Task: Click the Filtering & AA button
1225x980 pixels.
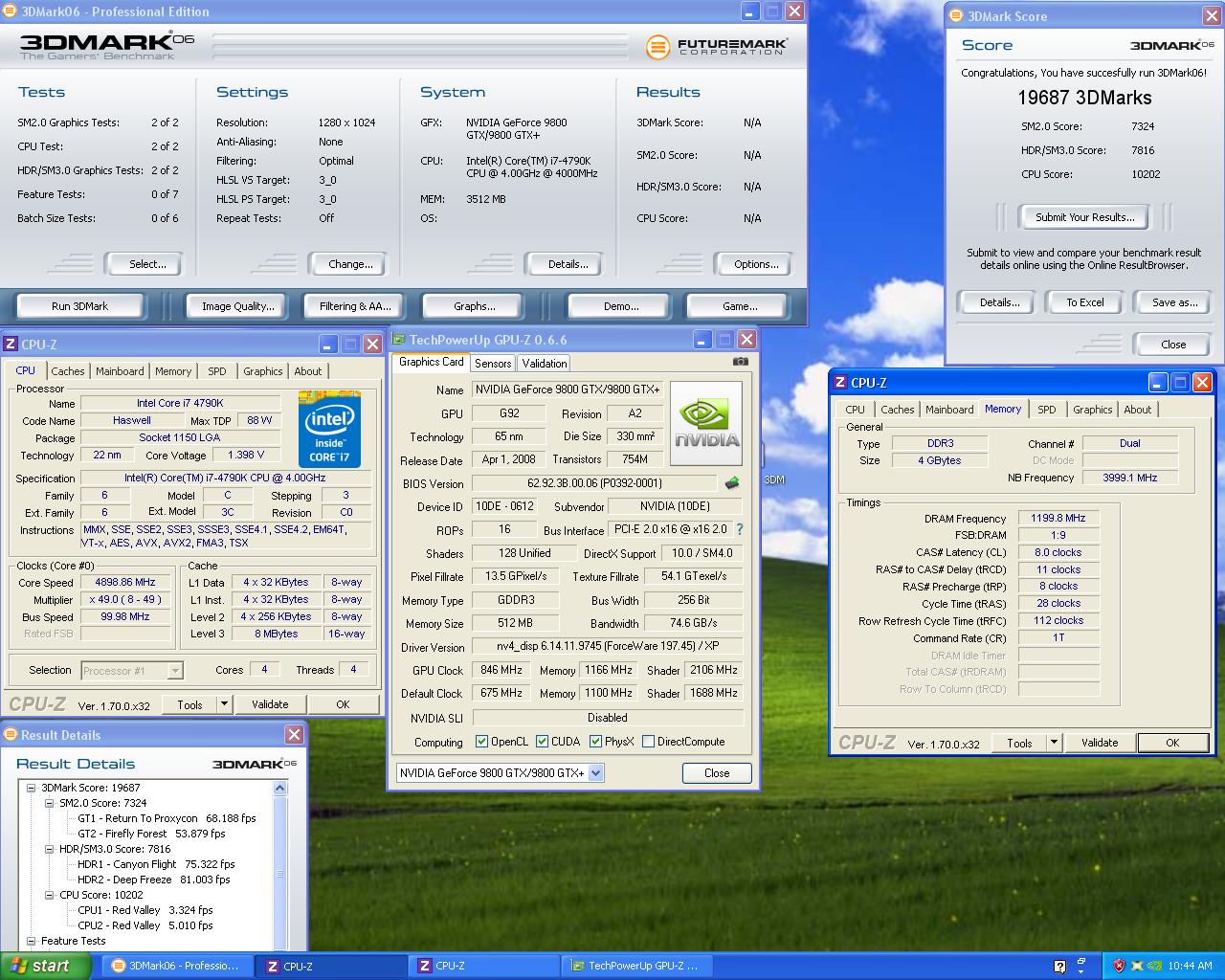Action: point(355,306)
